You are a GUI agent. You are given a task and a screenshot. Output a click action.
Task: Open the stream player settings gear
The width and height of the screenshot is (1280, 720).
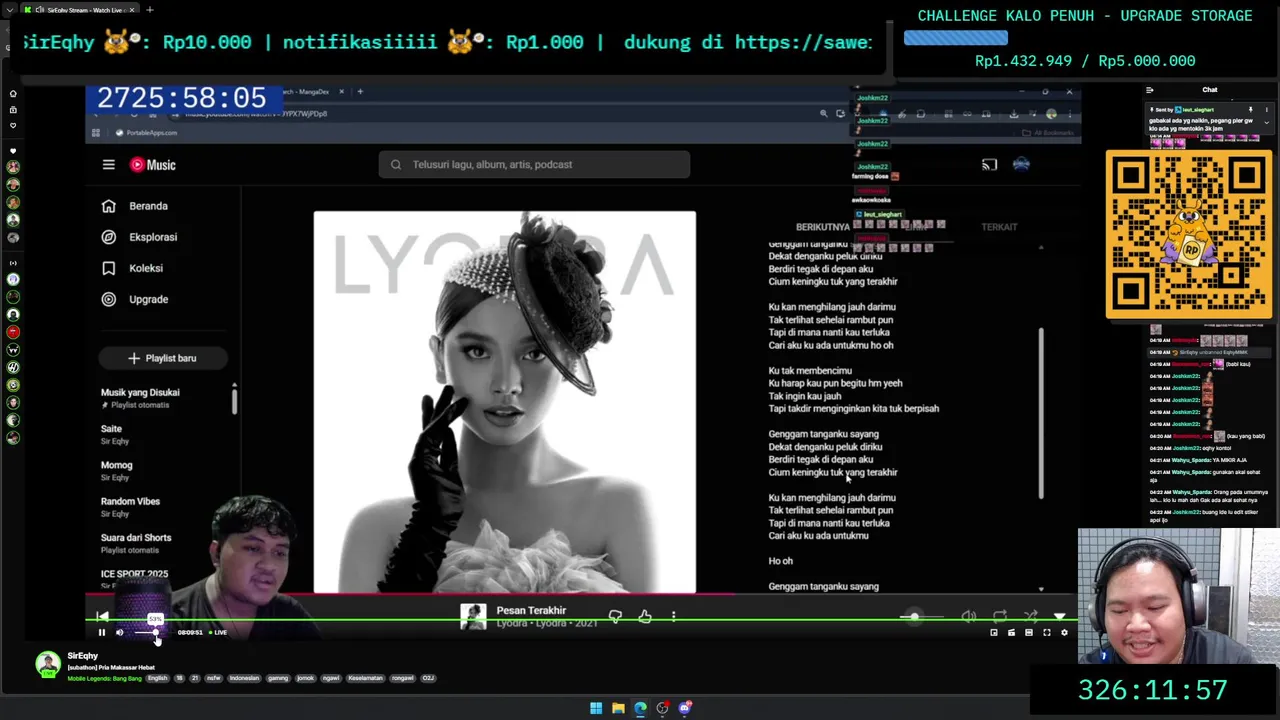click(x=1064, y=632)
